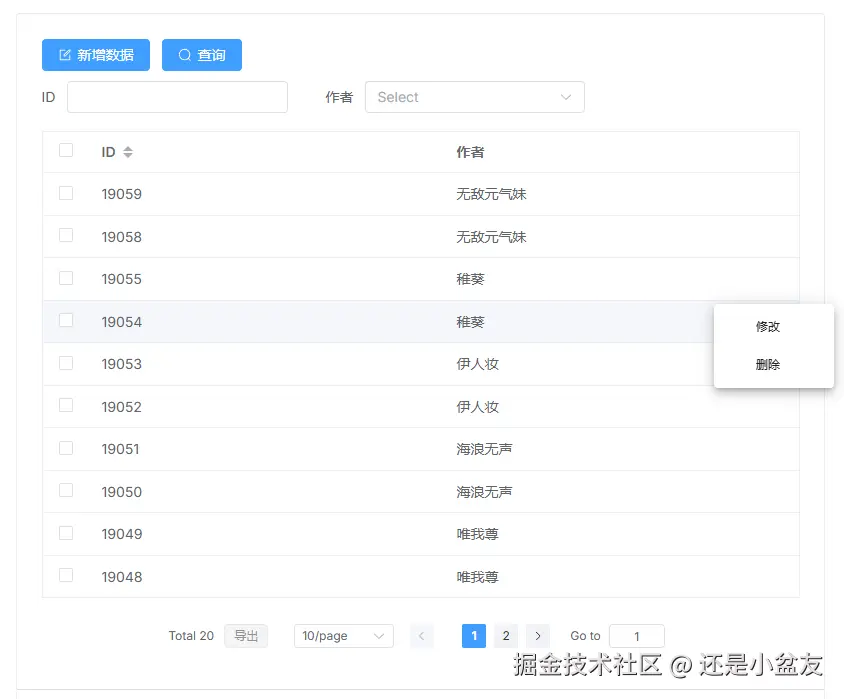This screenshot has height=699, width=844.
Task: Choose 删除 in the context menu
Action: 768,365
